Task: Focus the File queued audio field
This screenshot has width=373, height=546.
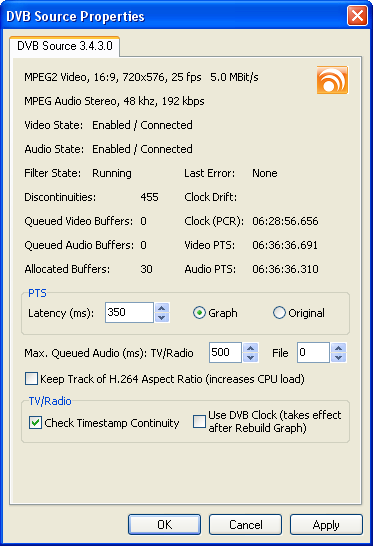Action: click(x=313, y=352)
